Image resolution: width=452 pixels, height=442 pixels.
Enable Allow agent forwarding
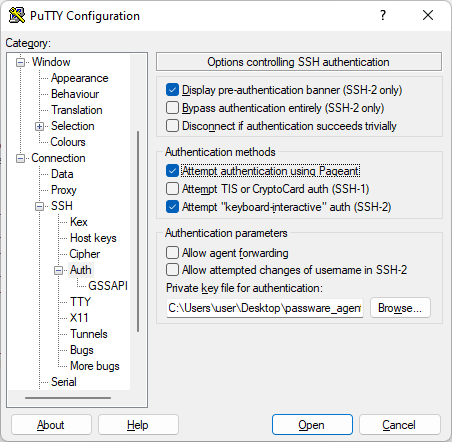click(x=172, y=253)
